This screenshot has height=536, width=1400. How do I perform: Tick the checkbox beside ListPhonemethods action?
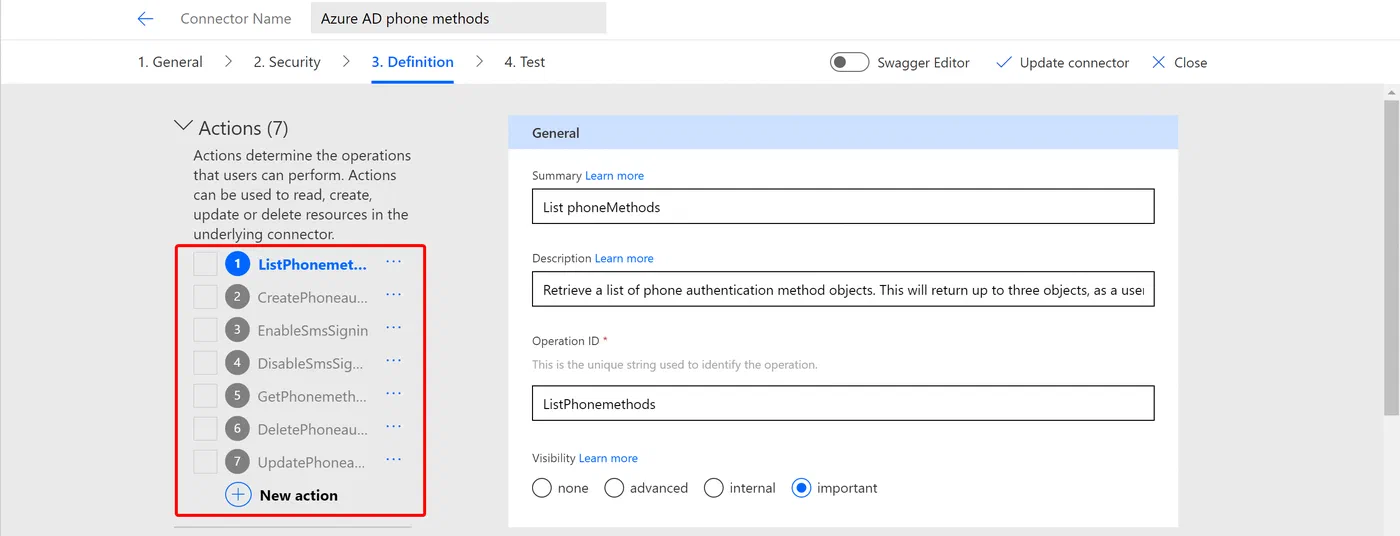(205, 264)
